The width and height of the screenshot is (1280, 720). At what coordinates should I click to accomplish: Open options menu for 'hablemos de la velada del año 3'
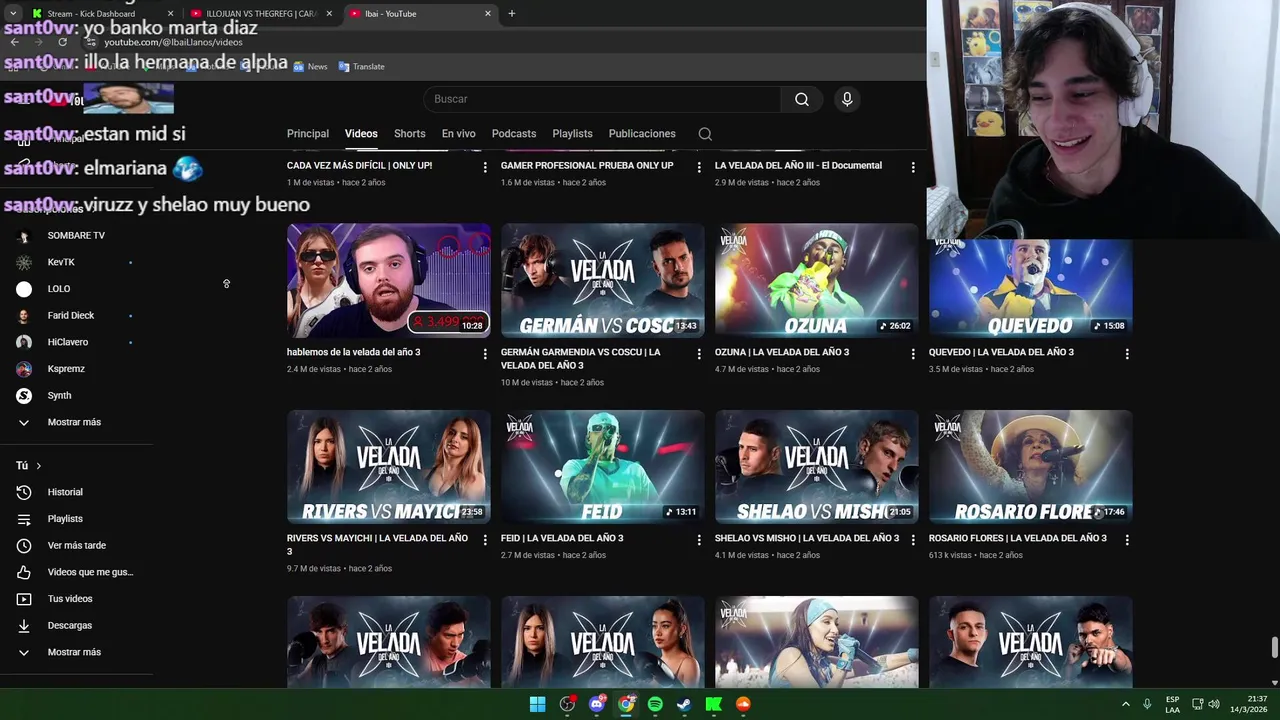coord(485,354)
